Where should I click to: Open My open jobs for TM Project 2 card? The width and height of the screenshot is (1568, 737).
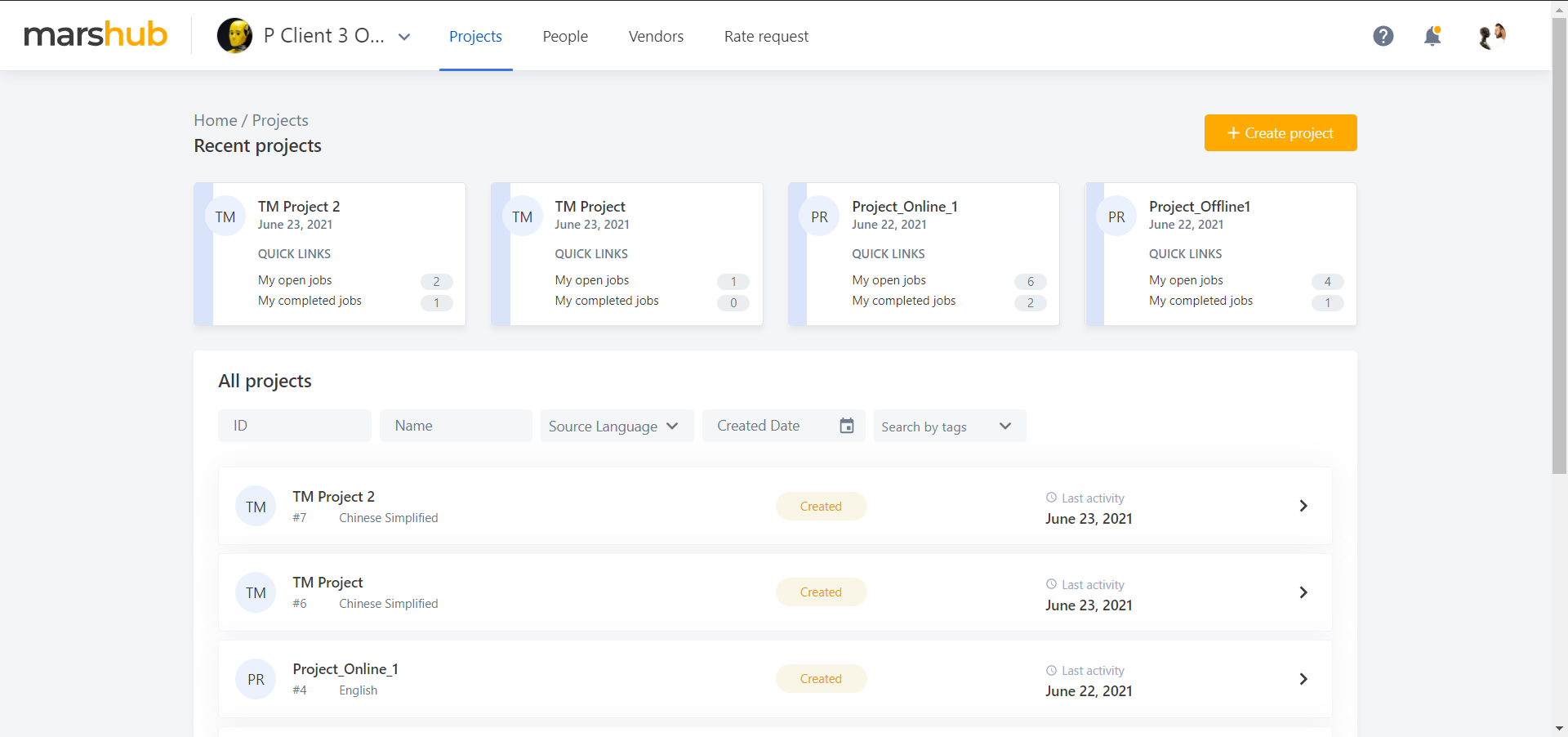(295, 280)
